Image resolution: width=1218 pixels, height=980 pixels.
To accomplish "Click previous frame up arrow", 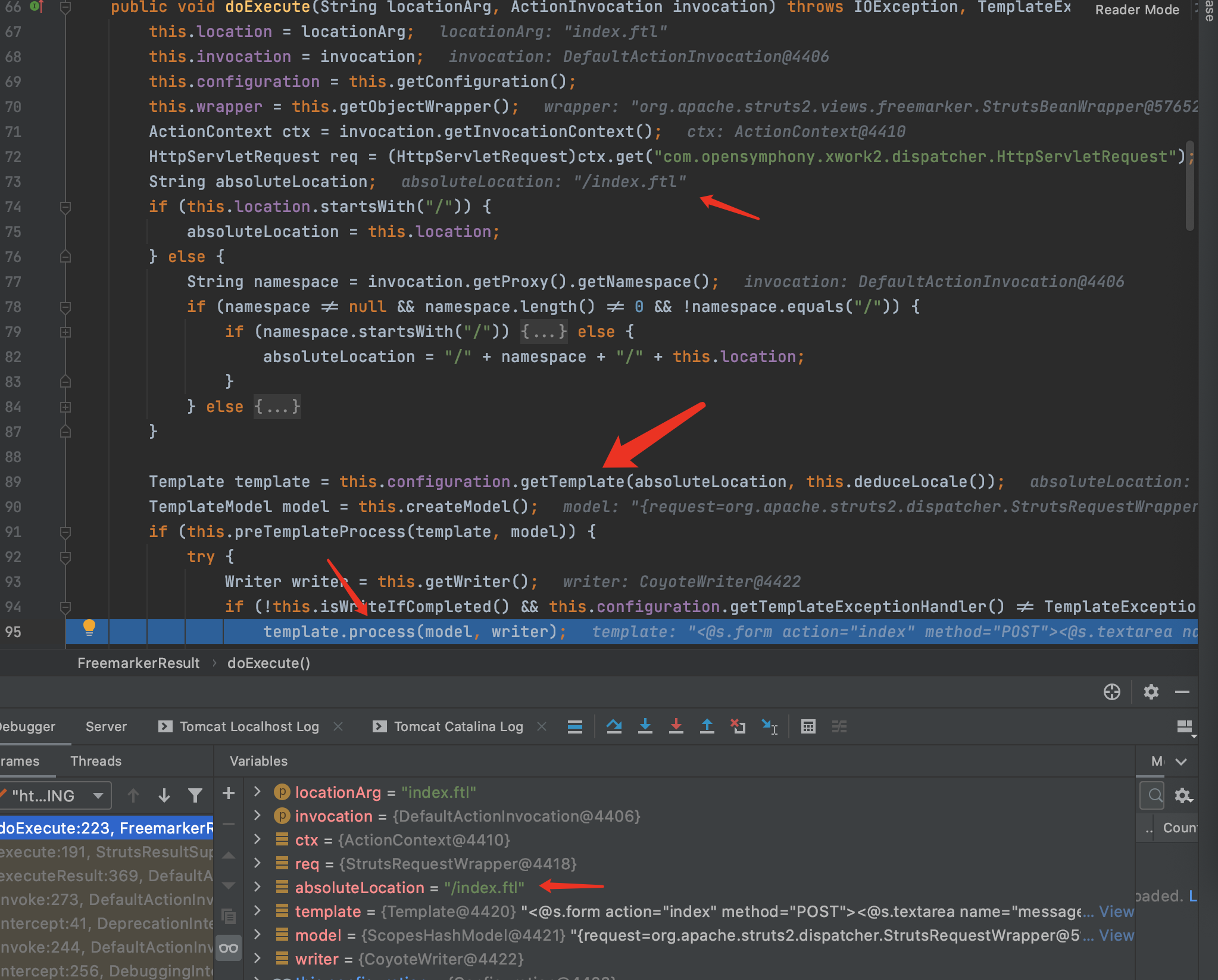I will click(133, 795).
